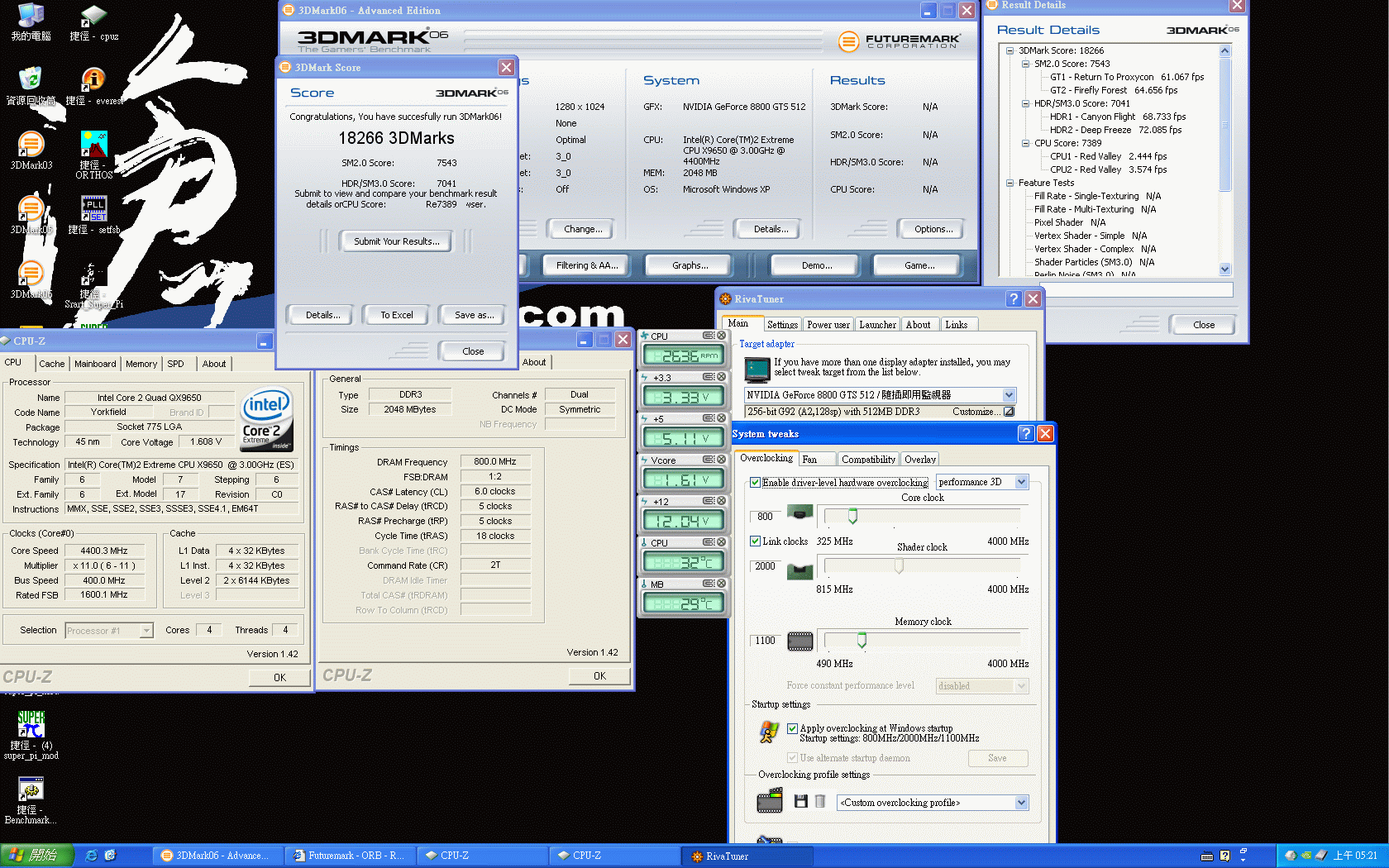Click the delete overclocking profile trash icon
1389x868 pixels.
(820, 801)
